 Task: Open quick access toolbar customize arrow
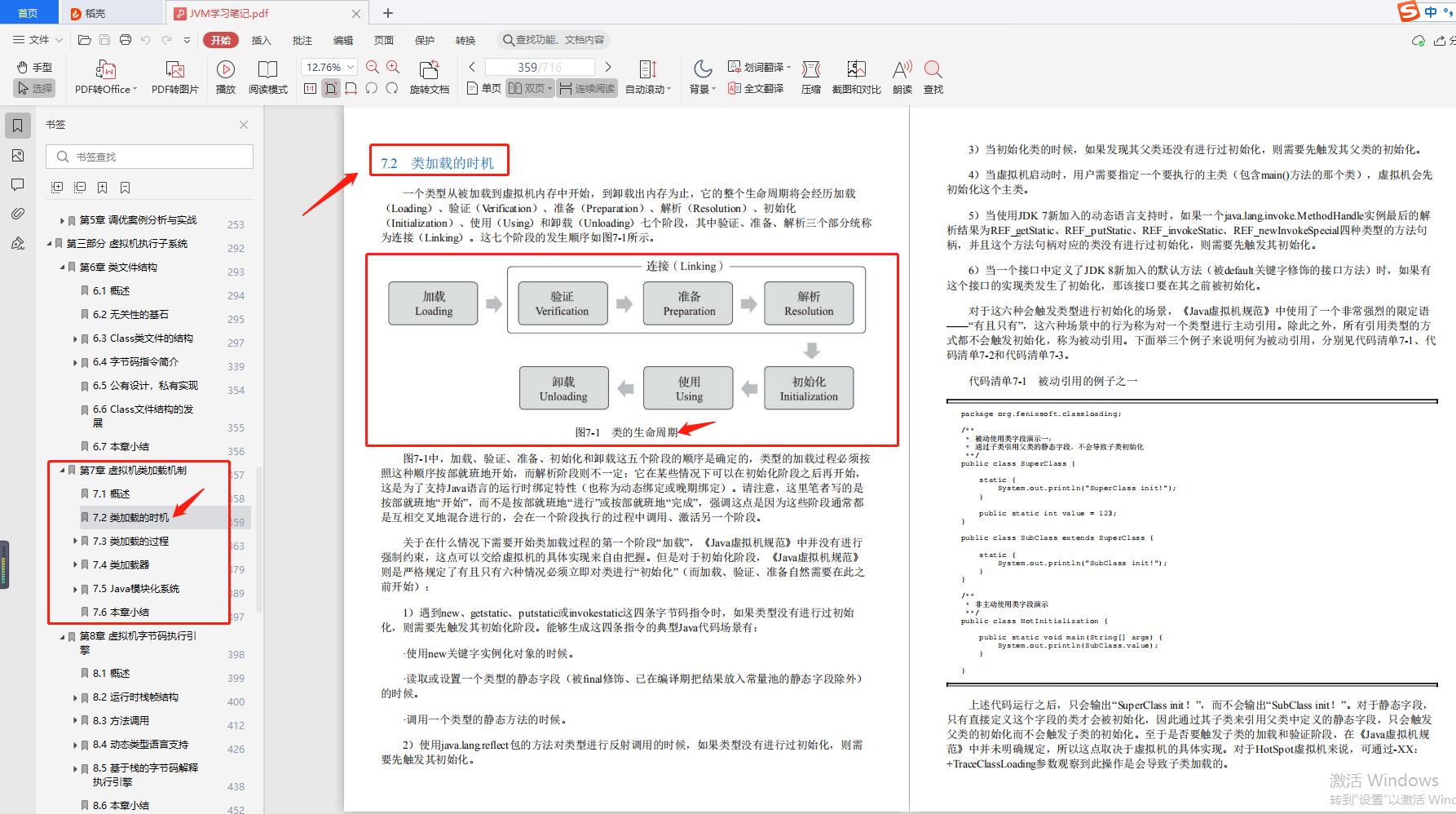[187, 39]
